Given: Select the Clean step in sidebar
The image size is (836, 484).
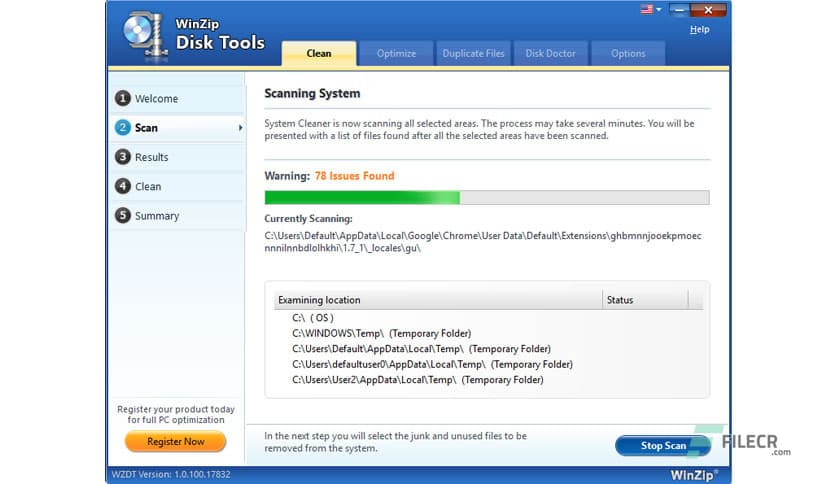Looking at the screenshot, I should click(x=177, y=187).
